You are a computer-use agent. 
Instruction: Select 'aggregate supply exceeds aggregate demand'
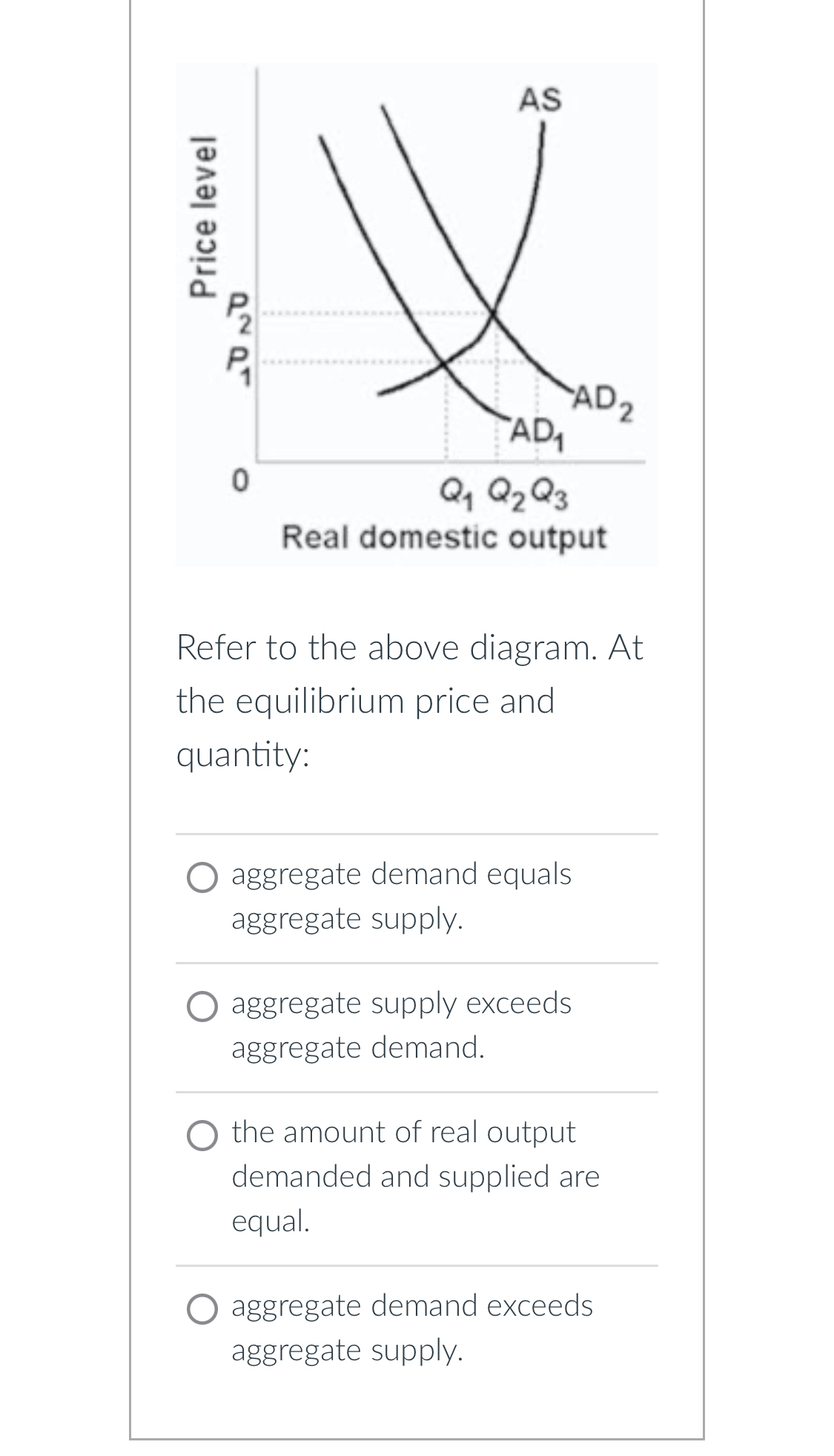(x=204, y=1005)
